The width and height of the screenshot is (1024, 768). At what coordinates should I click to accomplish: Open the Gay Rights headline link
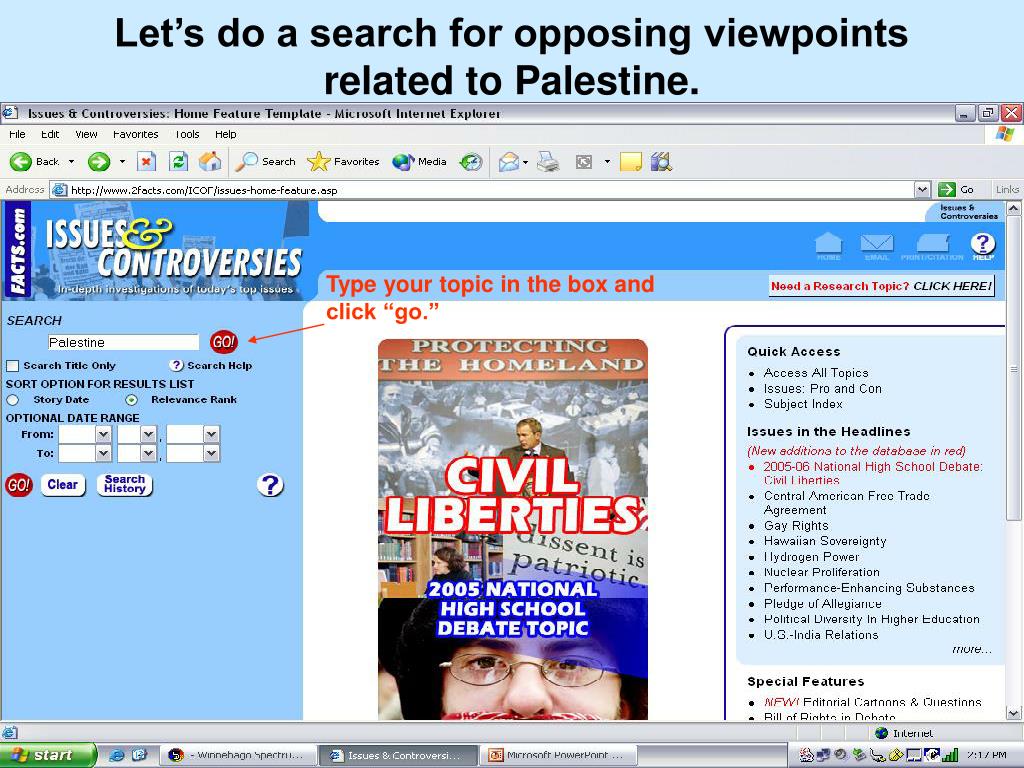click(x=796, y=526)
